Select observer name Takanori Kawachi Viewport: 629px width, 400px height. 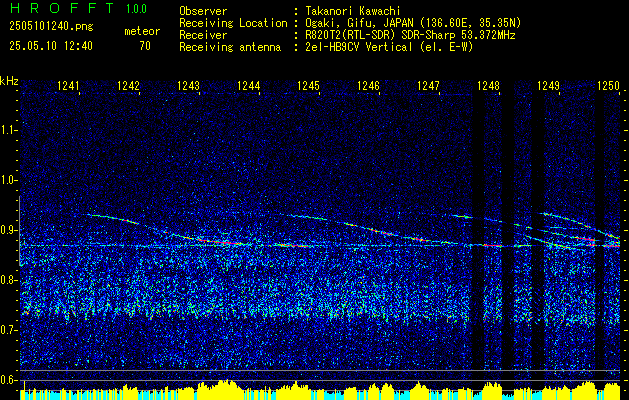pos(353,11)
